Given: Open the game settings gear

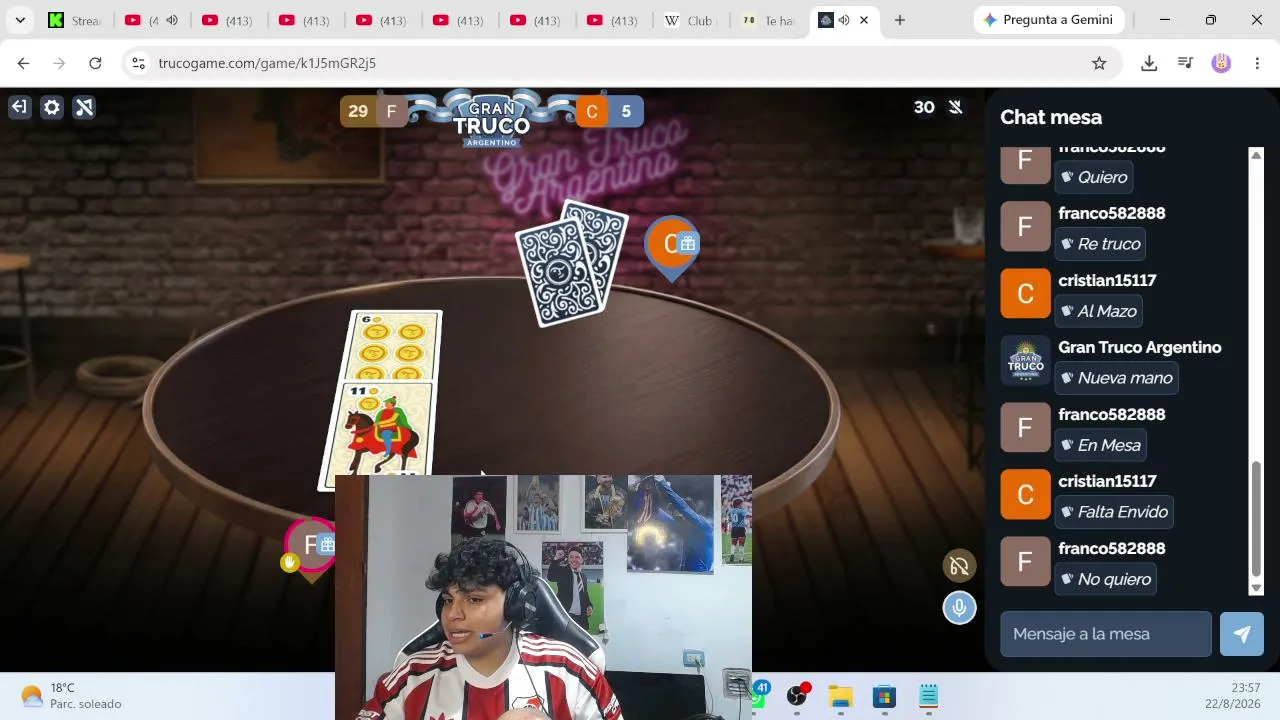Looking at the screenshot, I should tap(52, 107).
